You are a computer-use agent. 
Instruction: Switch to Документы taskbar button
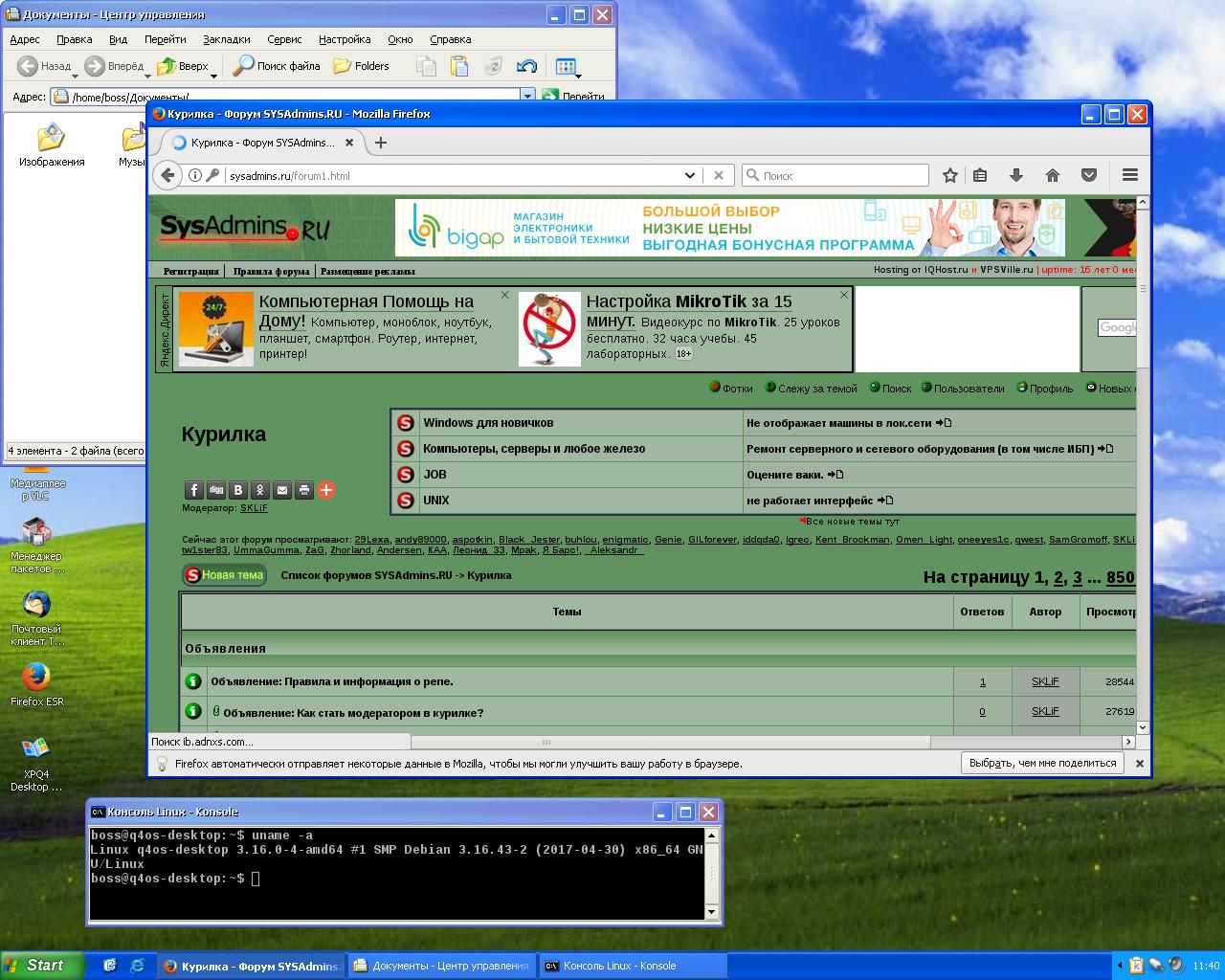441,966
